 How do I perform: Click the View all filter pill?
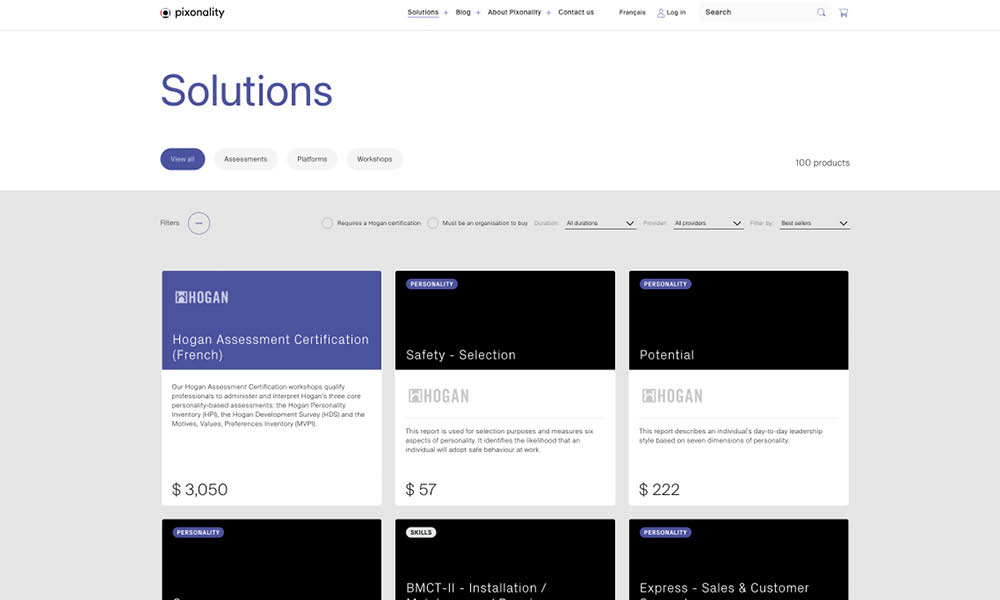(x=182, y=158)
